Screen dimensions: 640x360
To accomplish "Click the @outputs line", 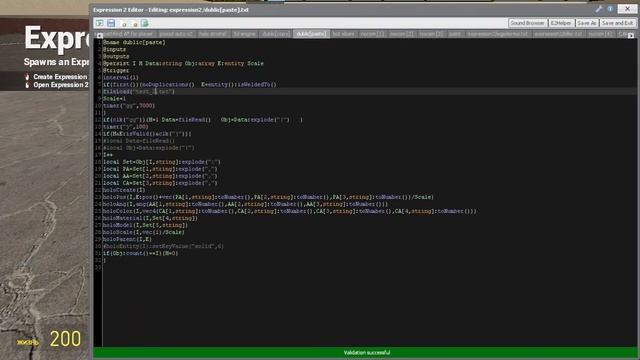I will click(x=116, y=56).
